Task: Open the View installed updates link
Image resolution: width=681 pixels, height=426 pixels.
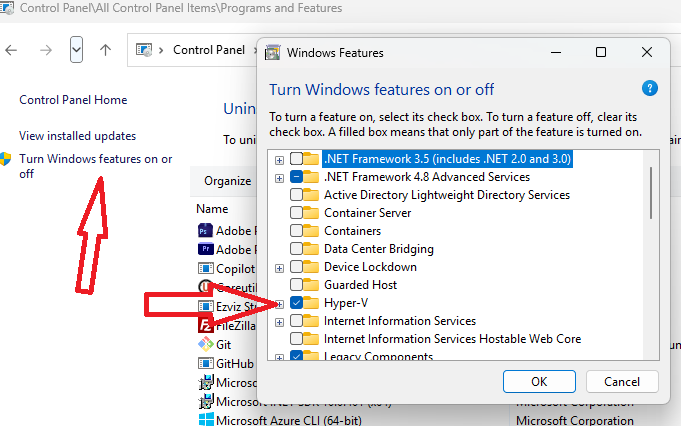Action: [x=77, y=136]
